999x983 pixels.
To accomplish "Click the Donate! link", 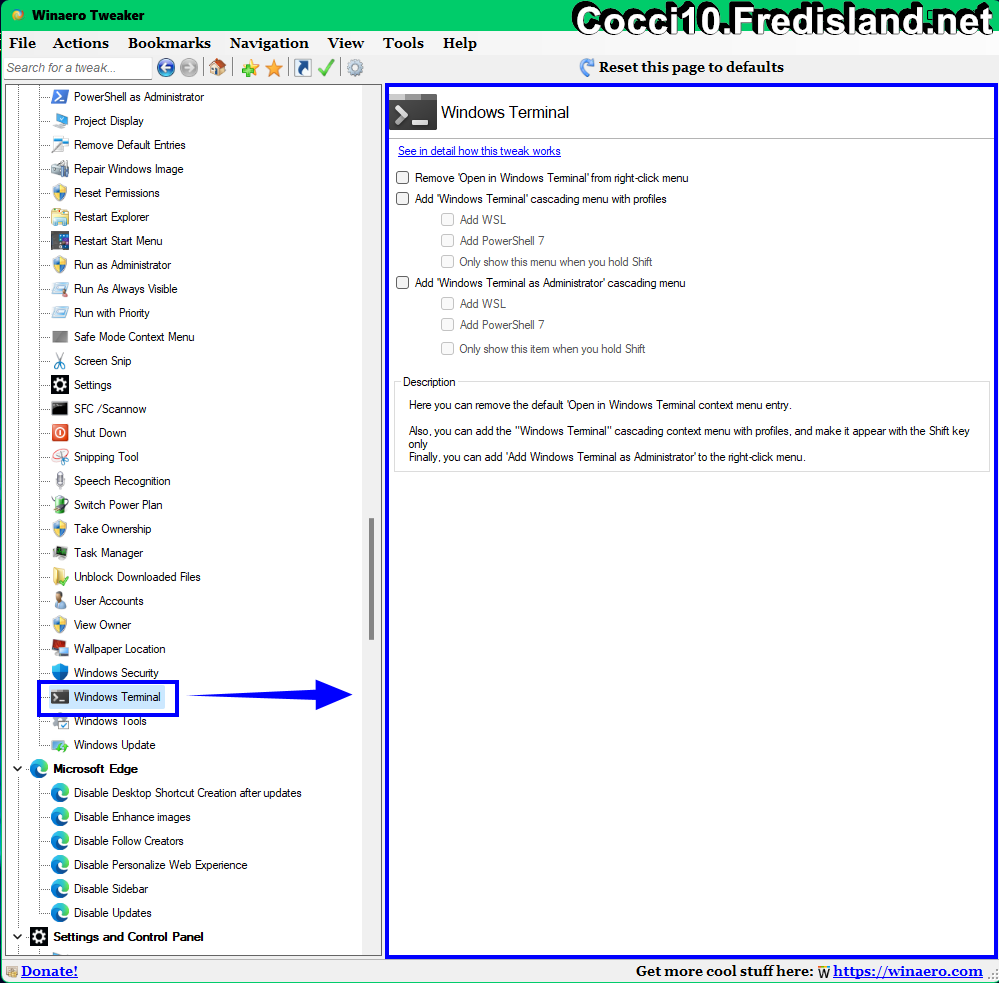I will 49,971.
